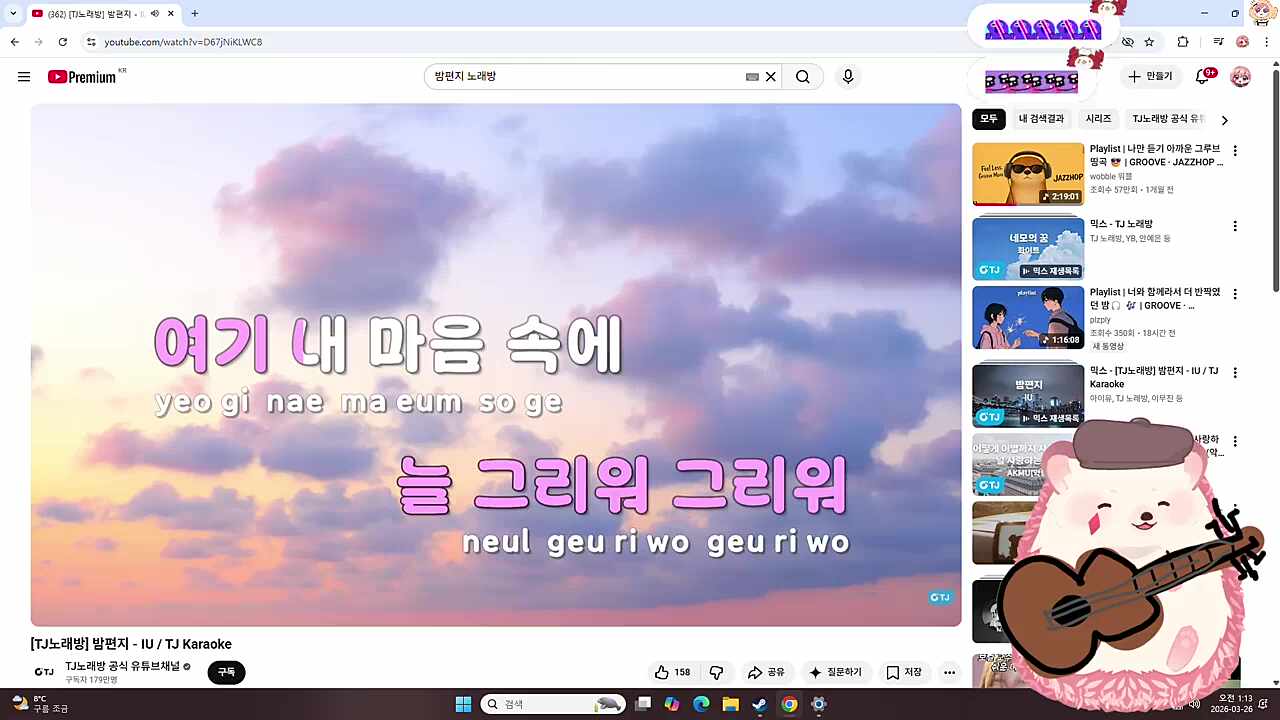This screenshot has width=1280, height=720.
Task: Mute tab audio via speaker icon
Action: (154, 14)
